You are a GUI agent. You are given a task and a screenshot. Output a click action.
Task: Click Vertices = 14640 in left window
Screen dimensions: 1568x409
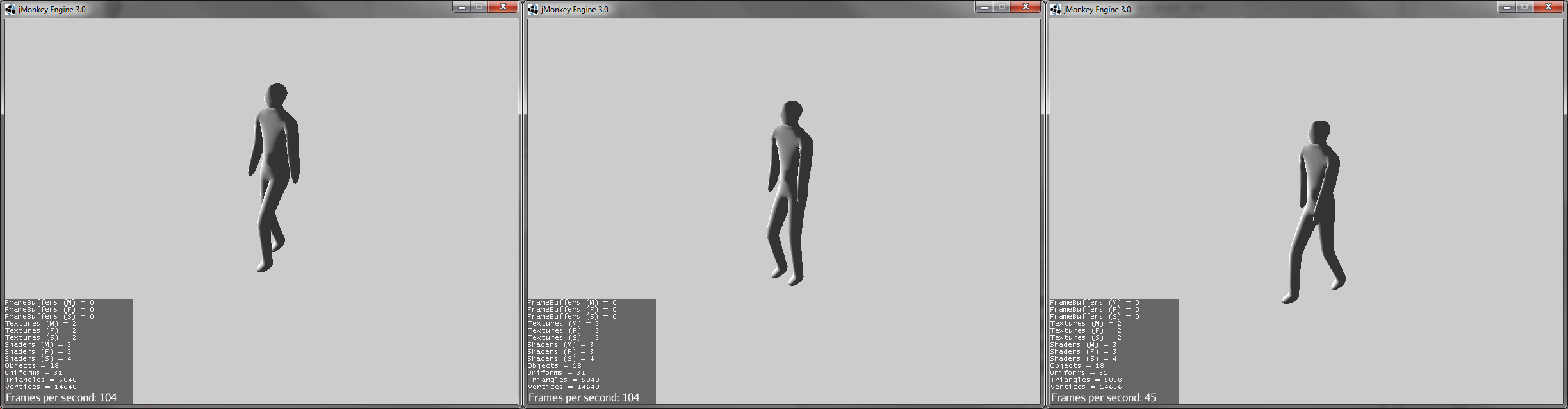tap(40, 387)
